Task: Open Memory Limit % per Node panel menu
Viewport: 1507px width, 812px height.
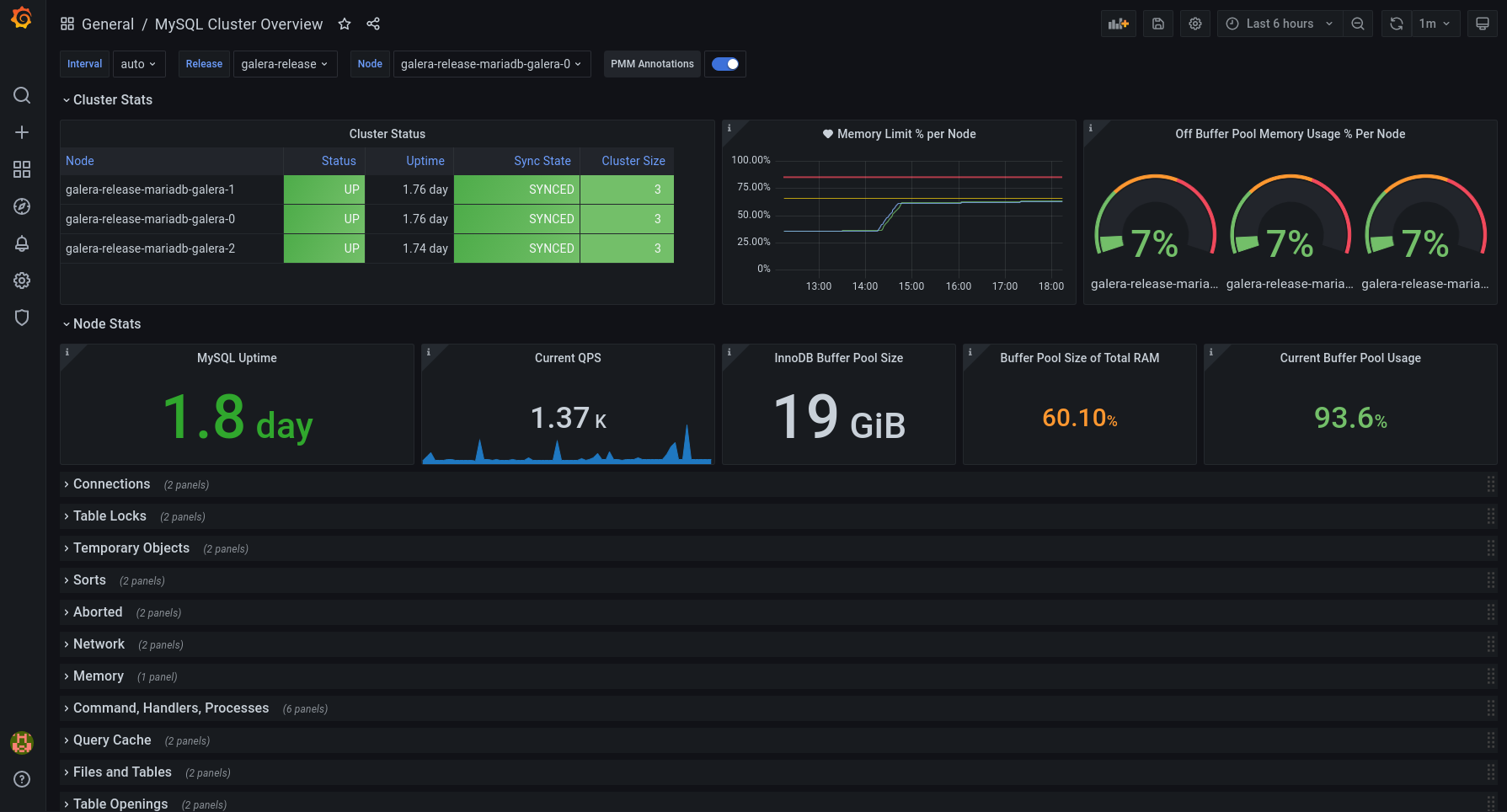Action: click(906, 134)
